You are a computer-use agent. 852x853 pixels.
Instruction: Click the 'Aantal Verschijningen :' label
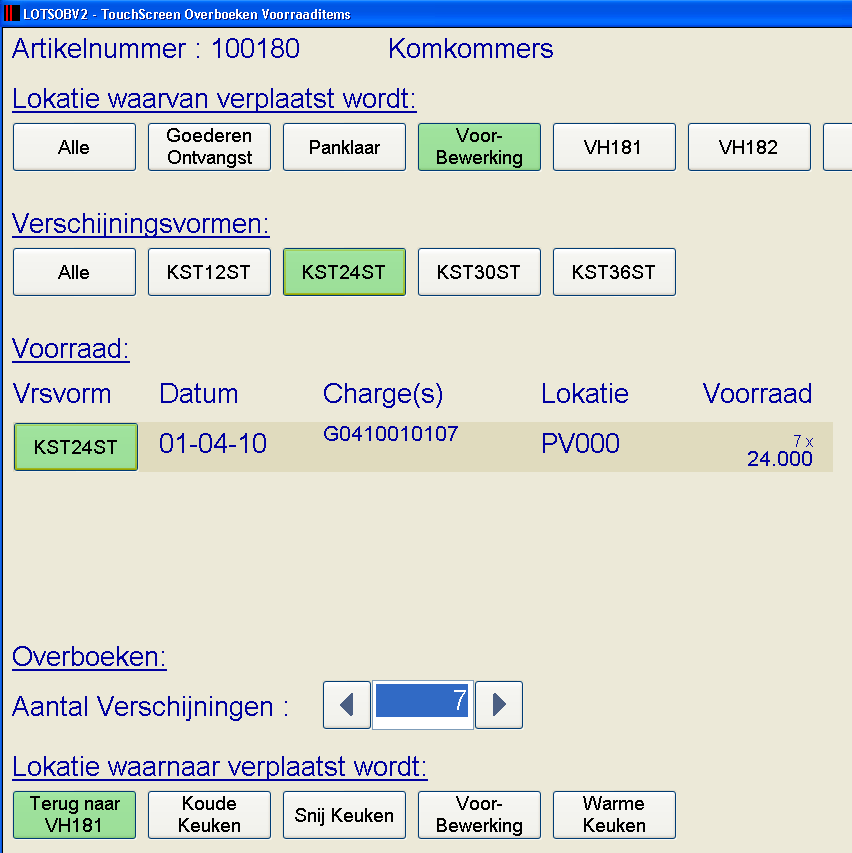tap(150, 707)
